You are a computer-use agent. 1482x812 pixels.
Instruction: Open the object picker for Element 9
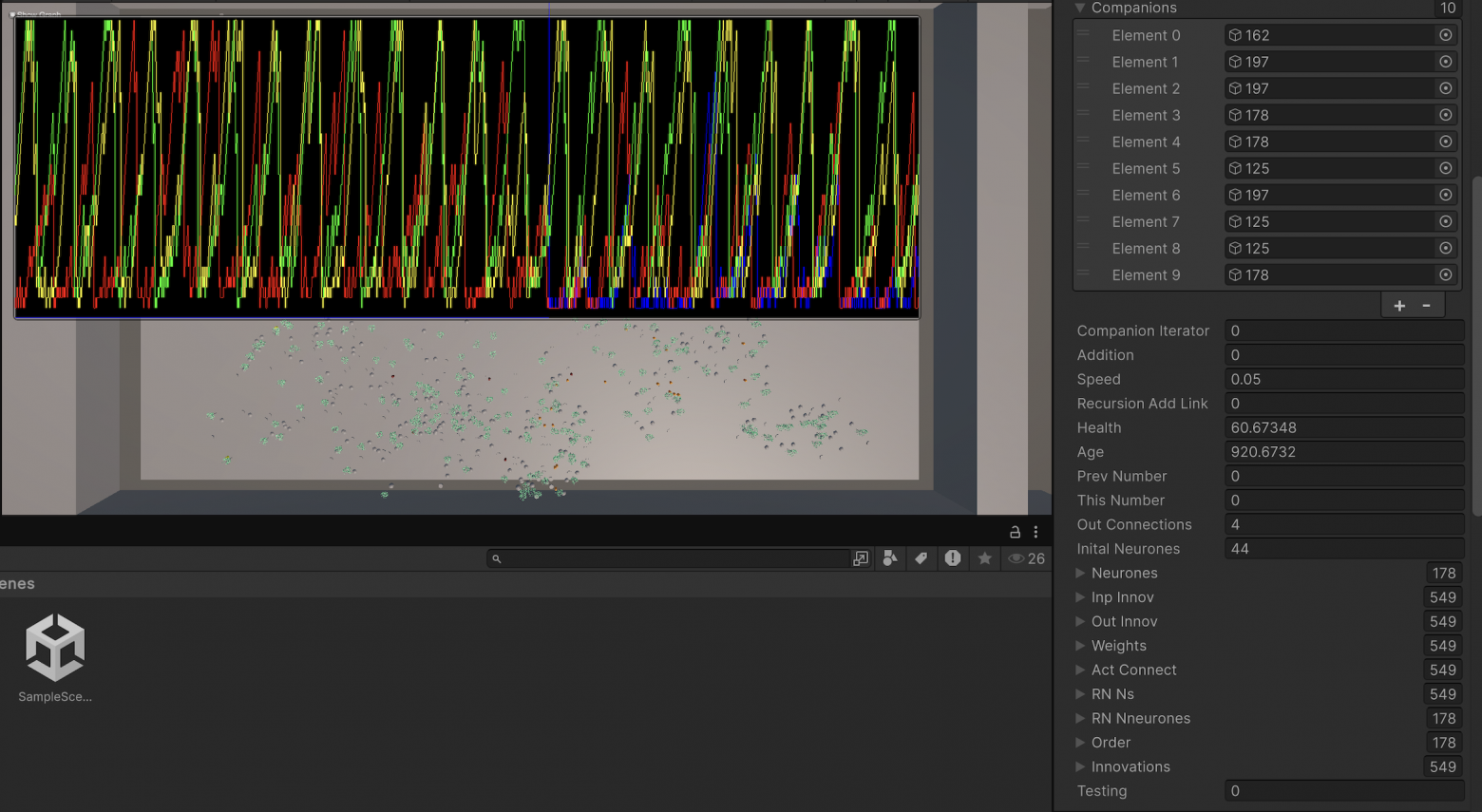tap(1445, 274)
